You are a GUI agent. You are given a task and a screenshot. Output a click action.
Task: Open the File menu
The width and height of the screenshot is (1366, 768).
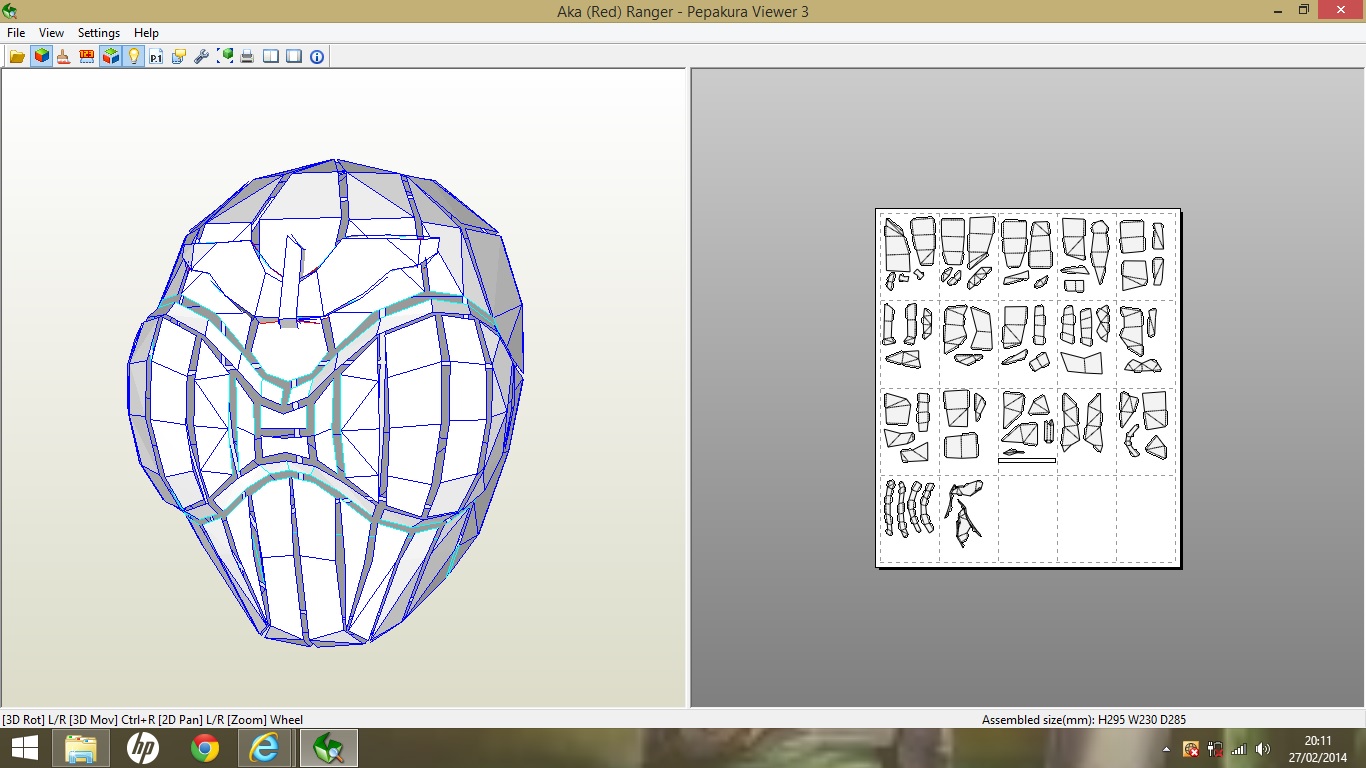click(x=16, y=33)
